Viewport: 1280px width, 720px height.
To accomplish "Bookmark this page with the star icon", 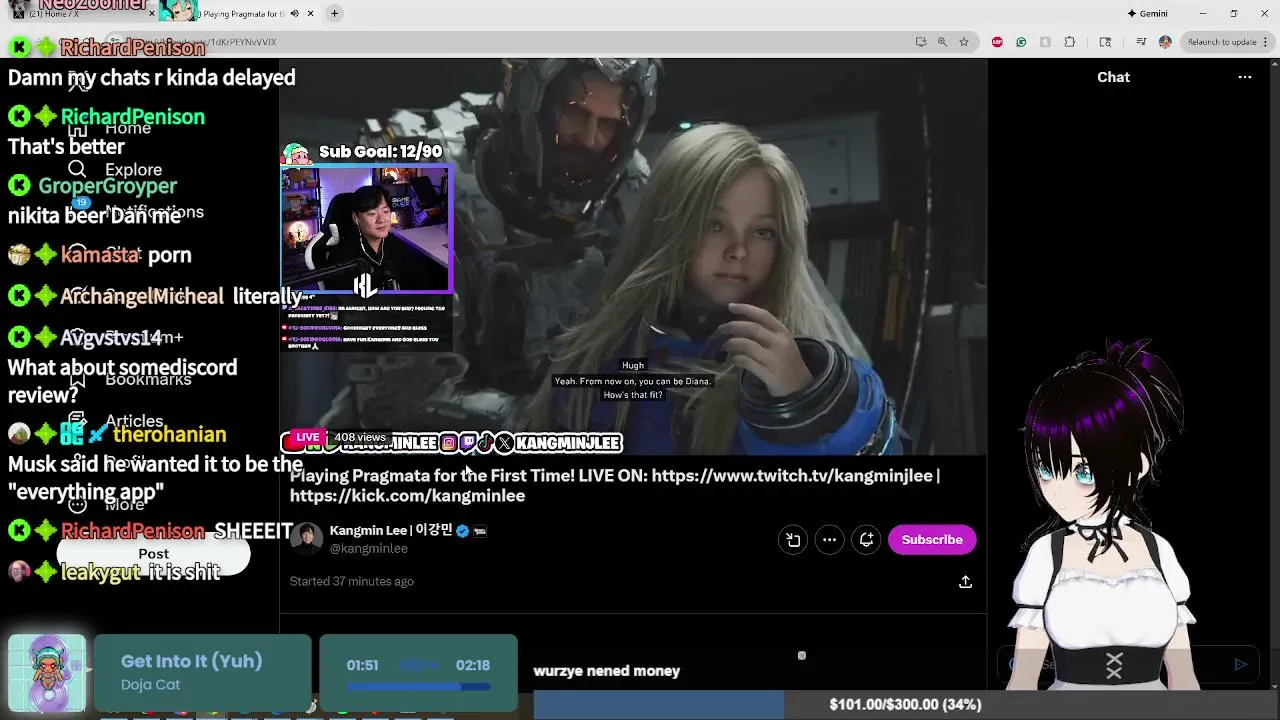I will pos(964,42).
